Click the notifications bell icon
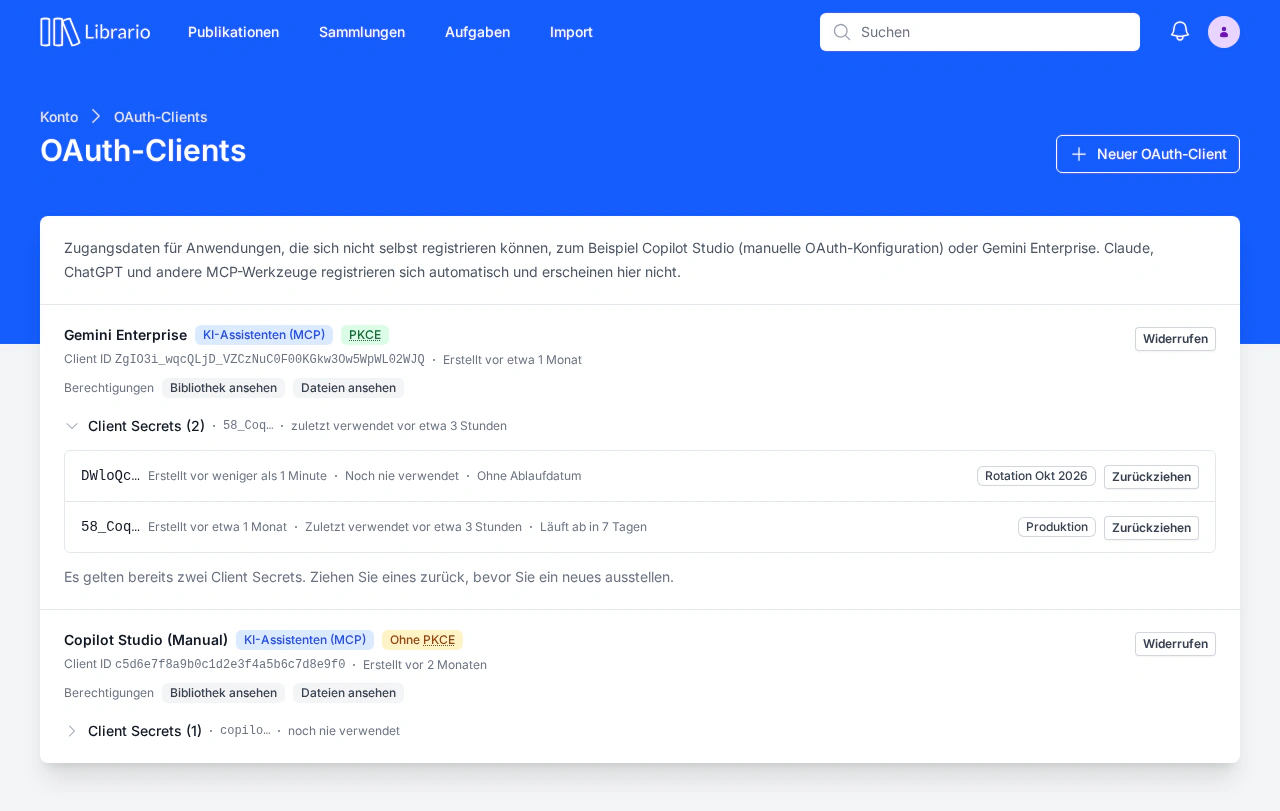This screenshot has height=811, width=1280. pyautogui.click(x=1180, y=32)
